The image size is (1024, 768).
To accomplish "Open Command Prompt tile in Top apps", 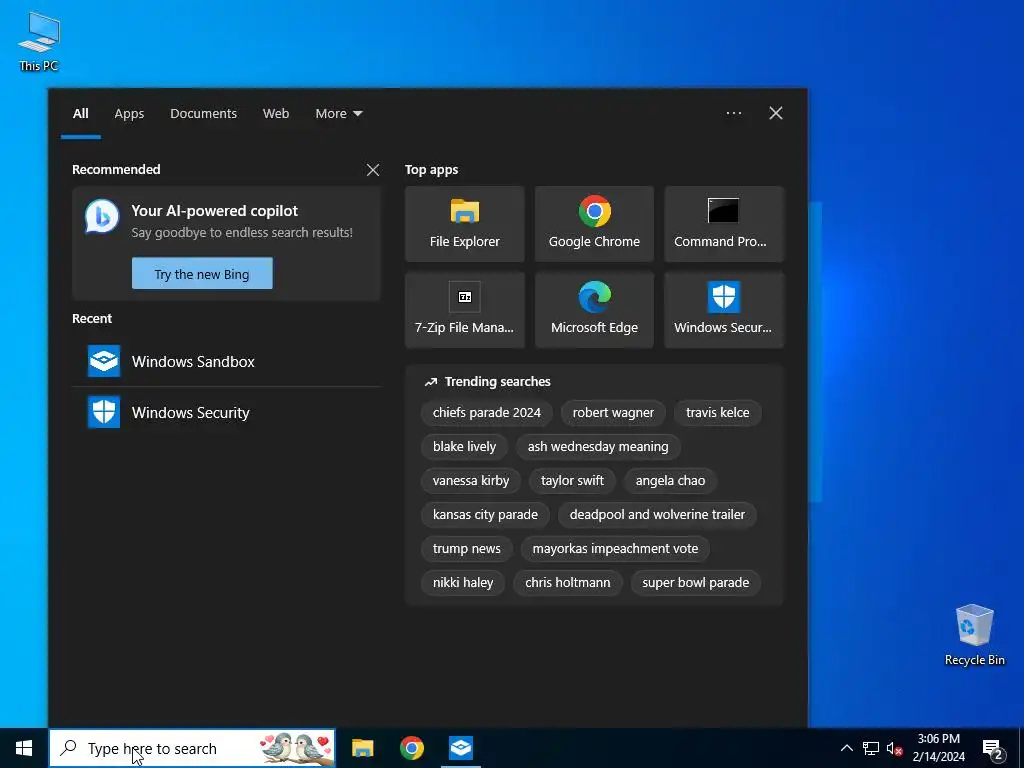I will 724,224.
